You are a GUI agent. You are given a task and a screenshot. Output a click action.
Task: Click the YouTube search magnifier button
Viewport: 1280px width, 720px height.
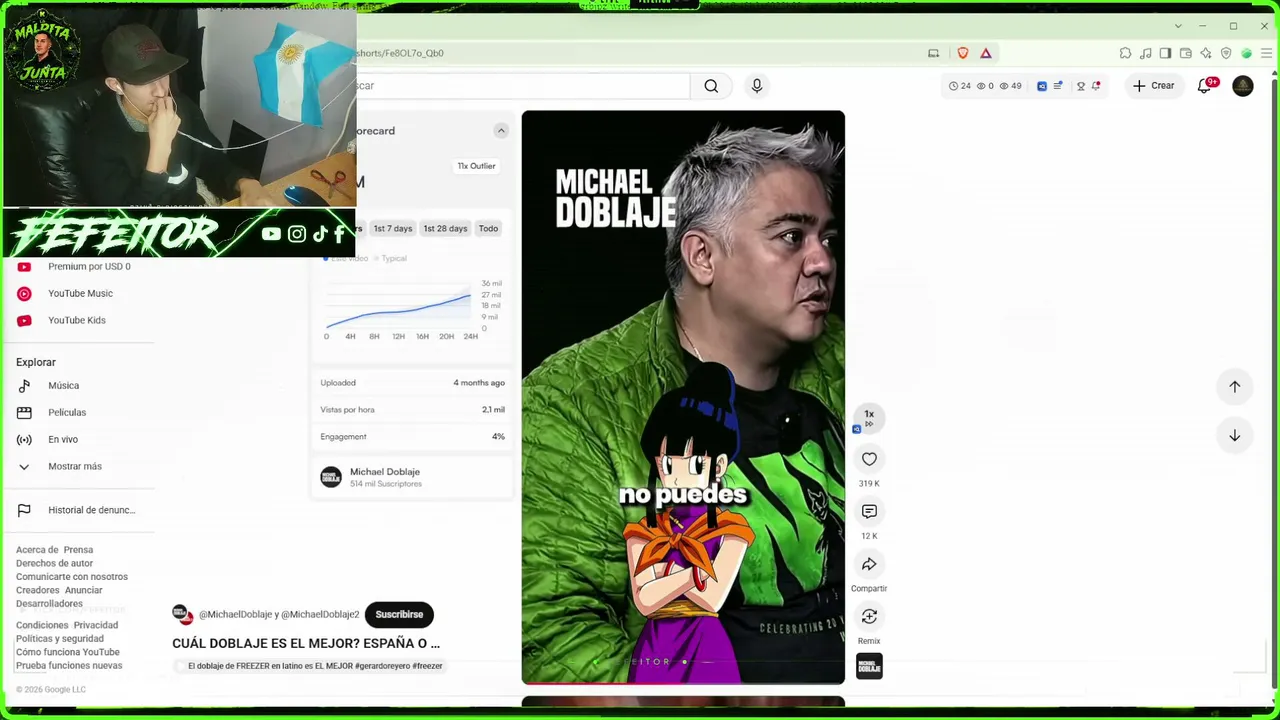711,86
